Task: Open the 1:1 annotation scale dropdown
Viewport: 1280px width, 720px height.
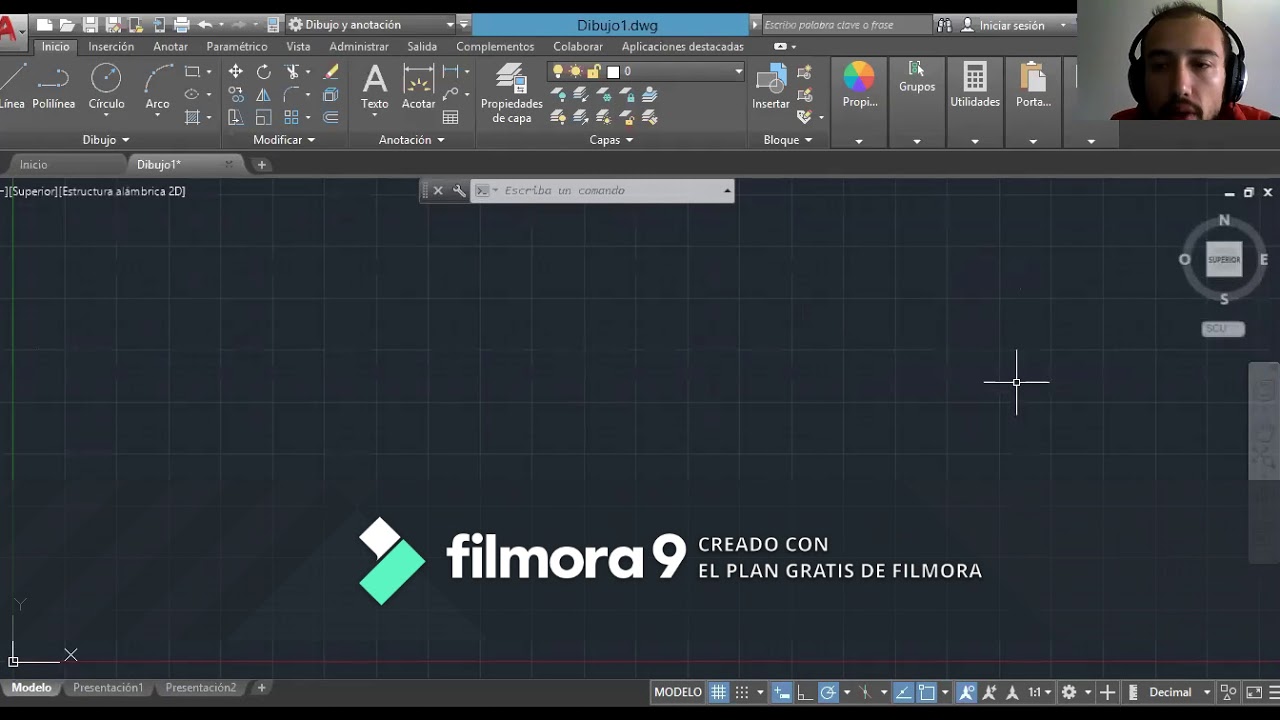Action: coord(1040,692)
